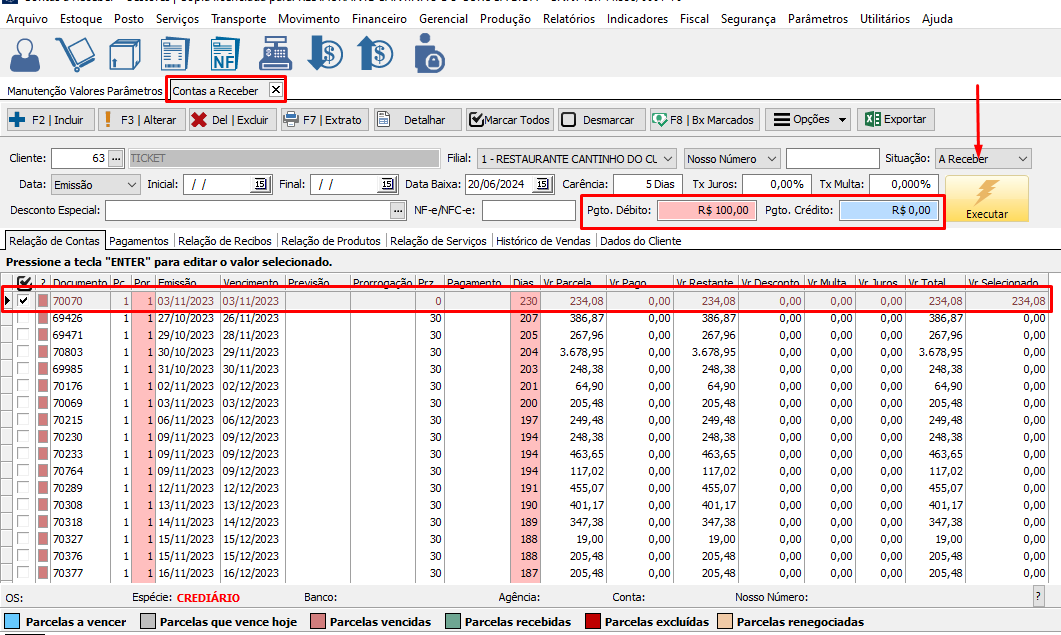Image resolution: width=1061 pixels, height=635 pixels.
Task: Switch to the Pagamentos tab
Action: (x=140, y=241)
